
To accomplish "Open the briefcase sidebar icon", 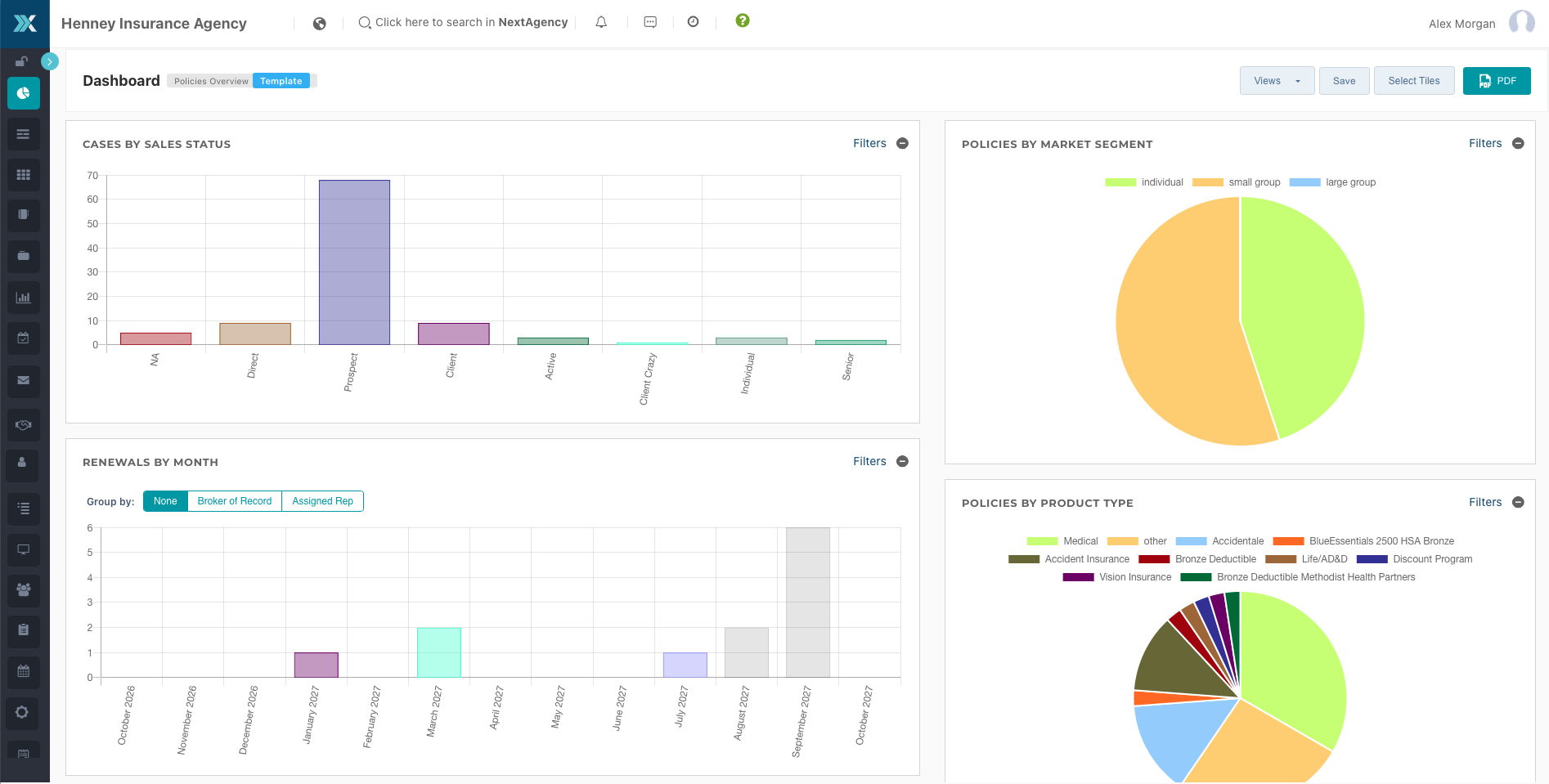I will pyautogui.click(x=24, y=256).
